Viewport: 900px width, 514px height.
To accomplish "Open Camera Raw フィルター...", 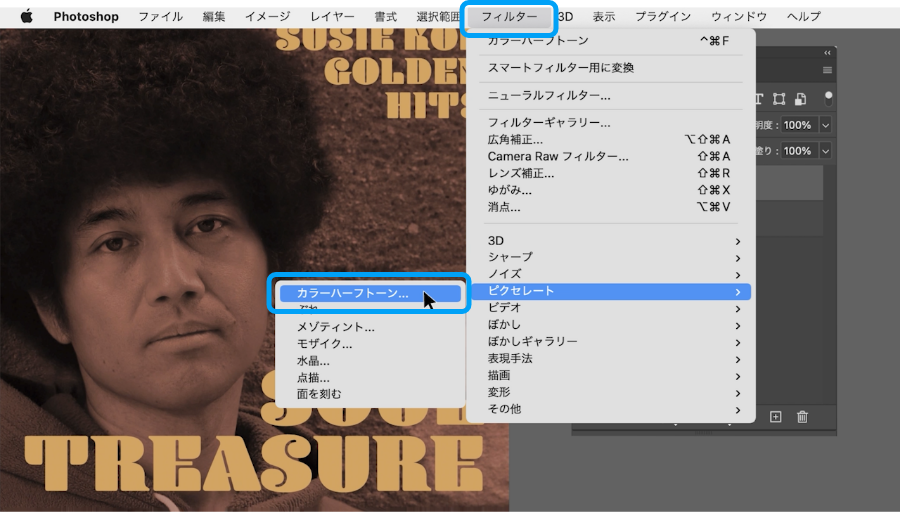I will pos(611,156).
